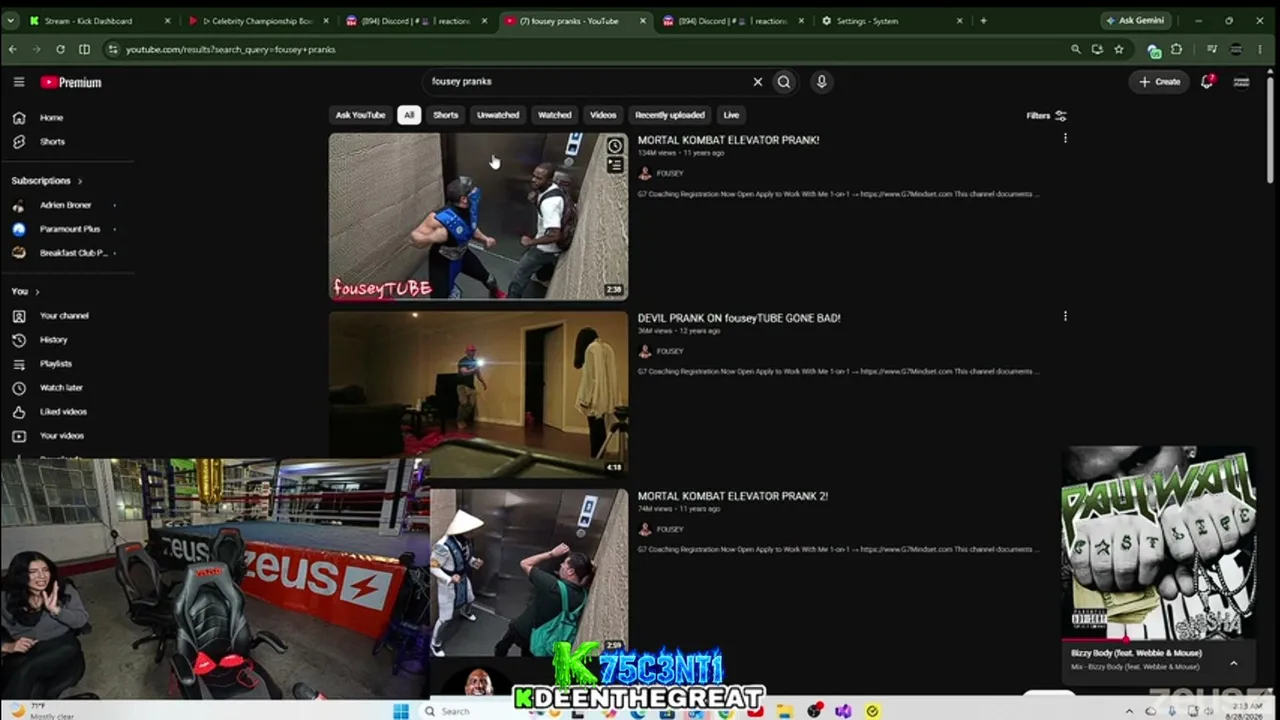1280x720 pixels.
Task: Open MORTAL KOMBAT ELEVATOR PRANK! title
Action: click(728, 140)
